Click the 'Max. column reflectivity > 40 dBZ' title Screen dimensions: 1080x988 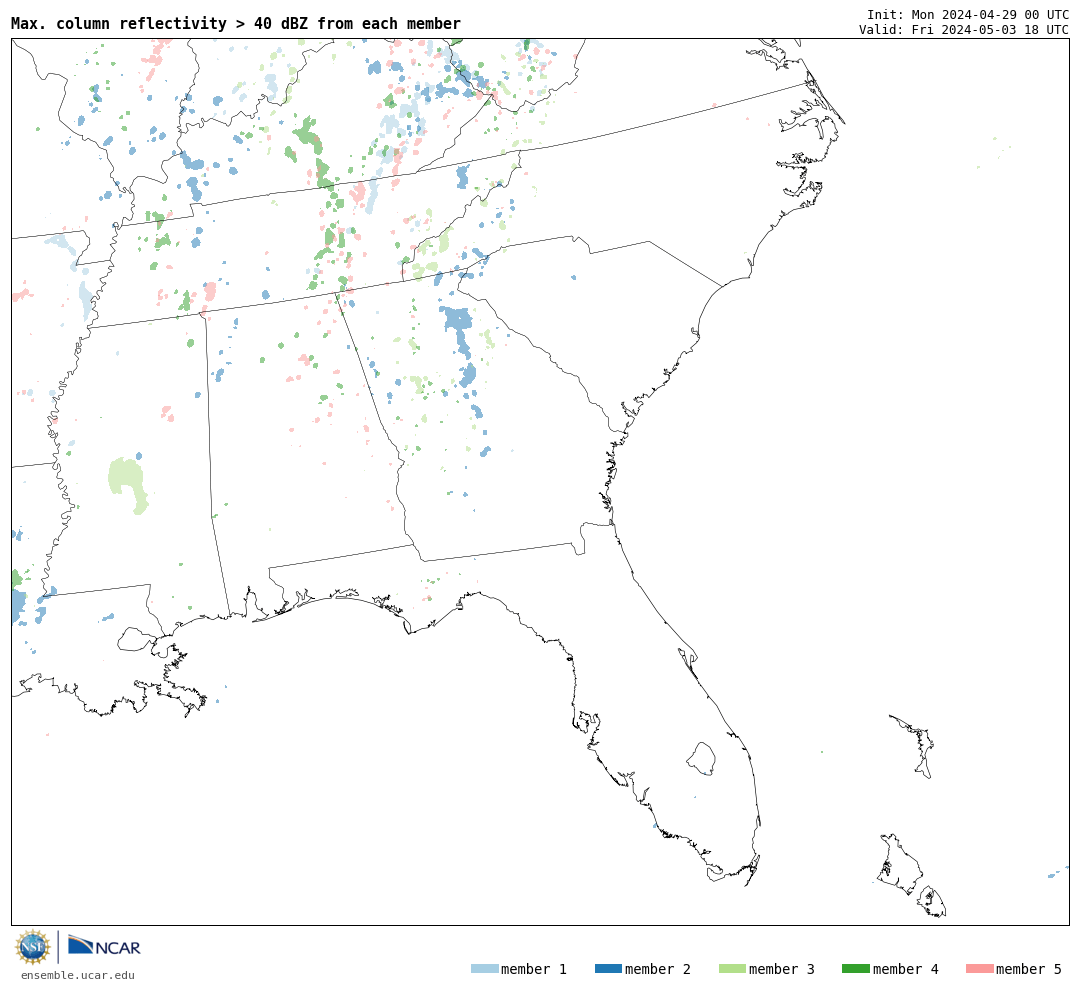(x=236, y=23)
